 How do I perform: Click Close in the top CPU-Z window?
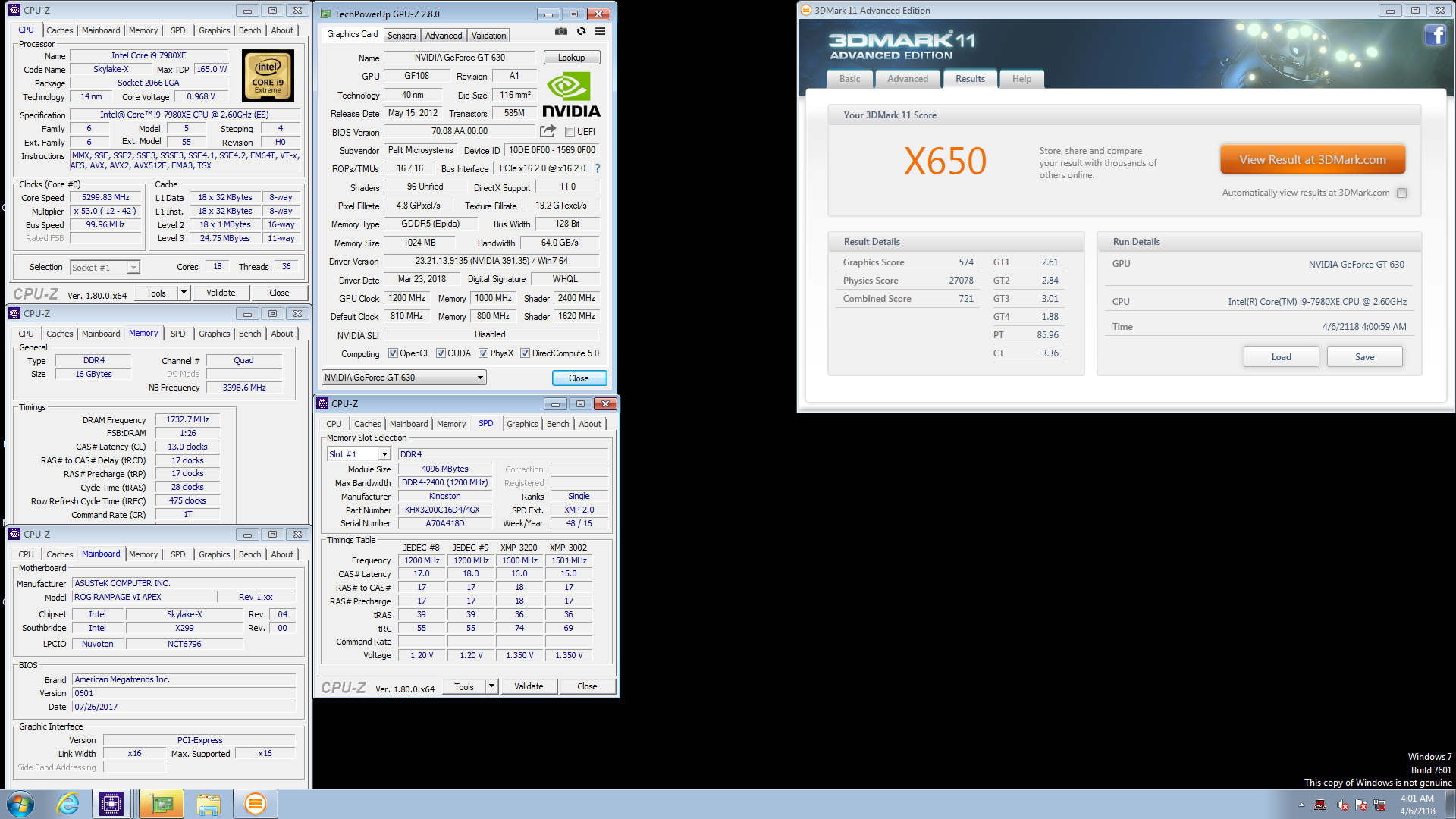pos(279,293)
